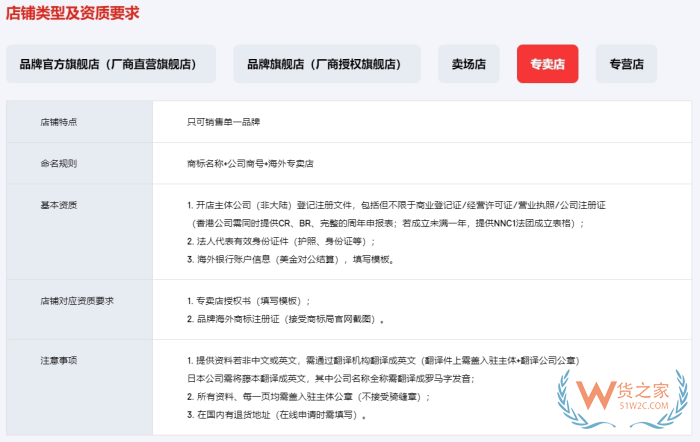Click line 3. 海外银行账户信息
Screen dimensions: 700x442
pyautogui.click(x=291, y=259)
